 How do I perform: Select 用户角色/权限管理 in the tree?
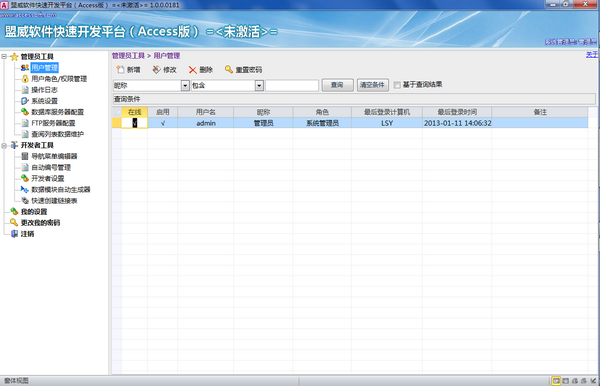[x=59, y=79]
